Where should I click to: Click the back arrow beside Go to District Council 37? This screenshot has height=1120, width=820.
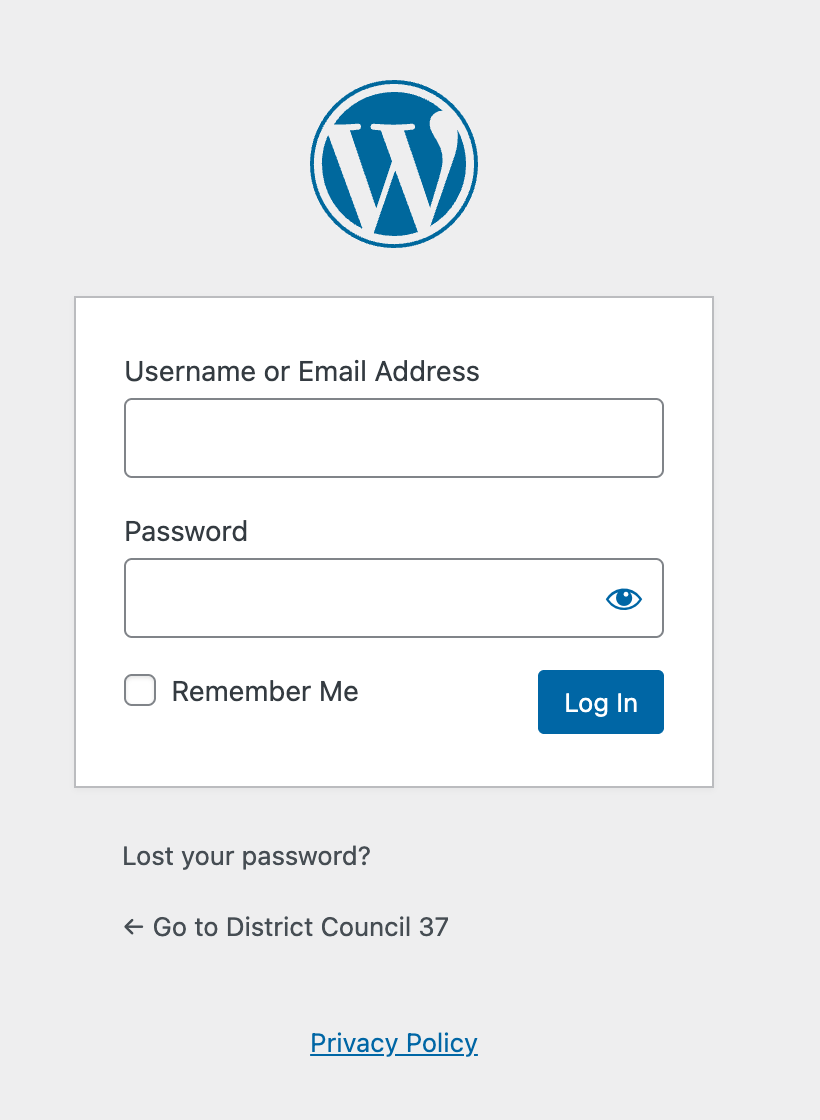pyautogui.click(x=132, y=927)
